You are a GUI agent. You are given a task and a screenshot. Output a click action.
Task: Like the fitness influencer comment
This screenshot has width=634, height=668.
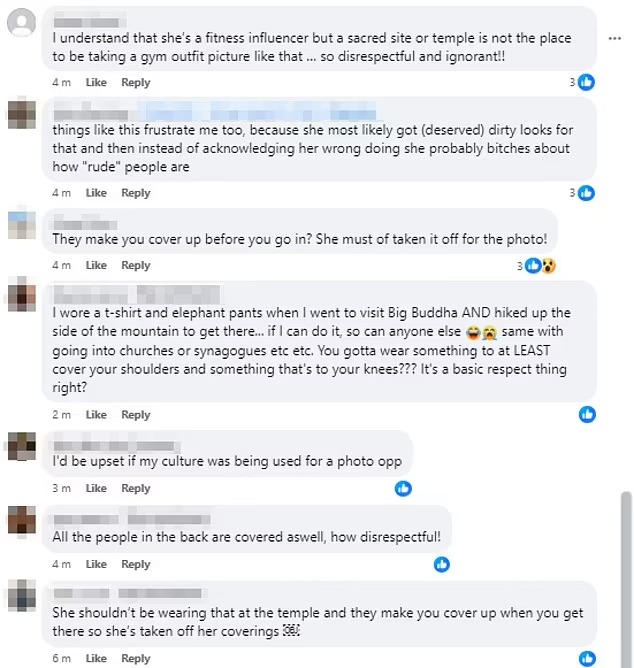point(96,82)
